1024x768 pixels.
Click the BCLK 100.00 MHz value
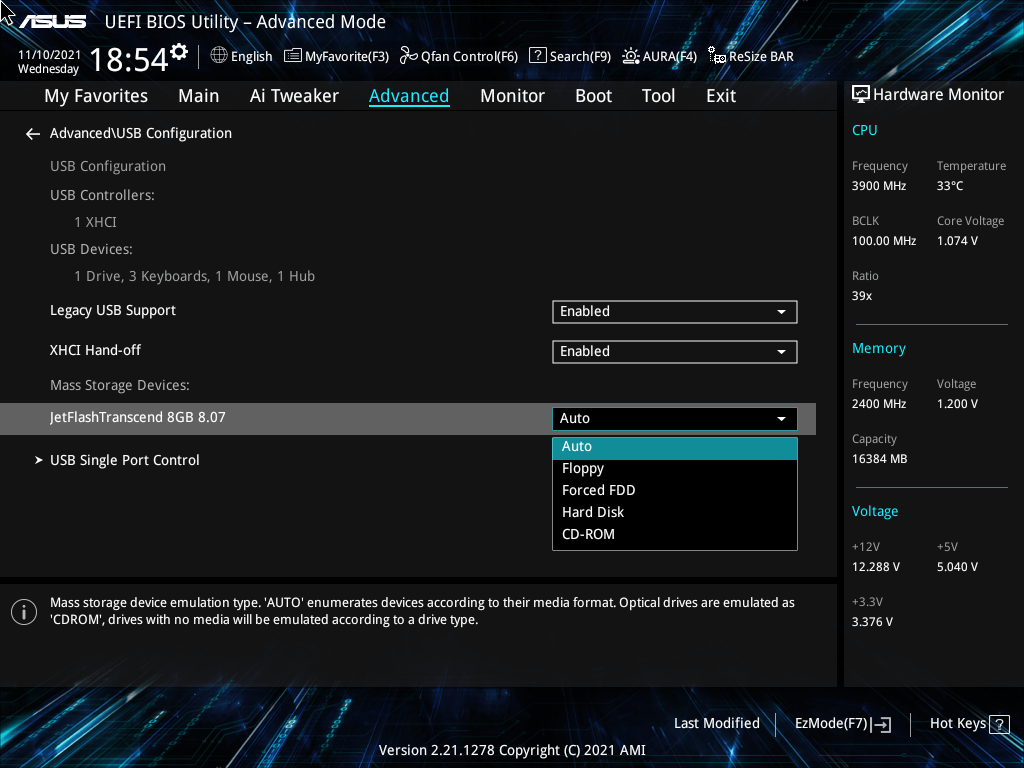884,241
